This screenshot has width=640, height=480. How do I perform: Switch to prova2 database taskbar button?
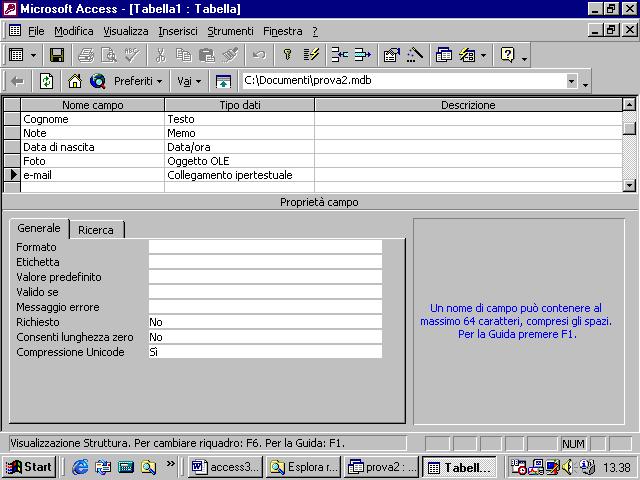point(381,467)
